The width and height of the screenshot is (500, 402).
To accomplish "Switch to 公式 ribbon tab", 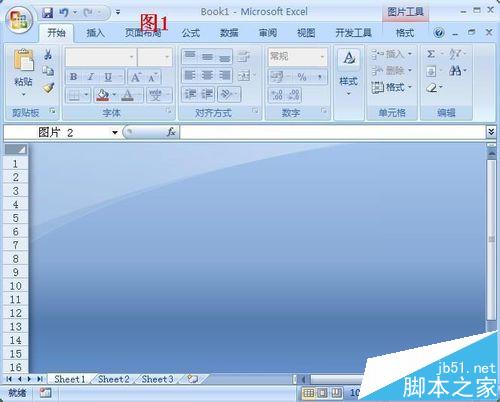I will pyautogui.click(x=191, y=33).
